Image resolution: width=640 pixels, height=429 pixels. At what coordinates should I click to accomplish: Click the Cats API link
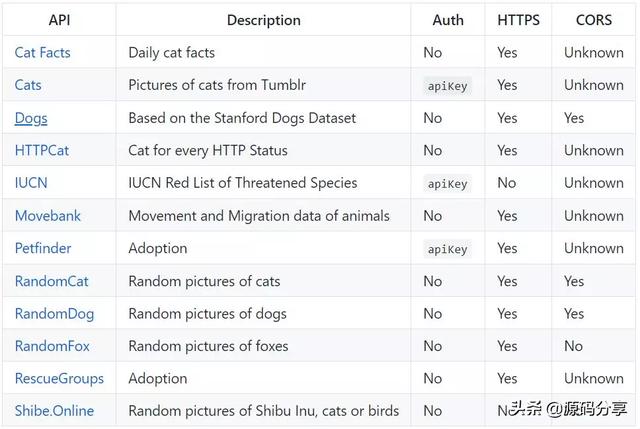click(x=28, y=85)
